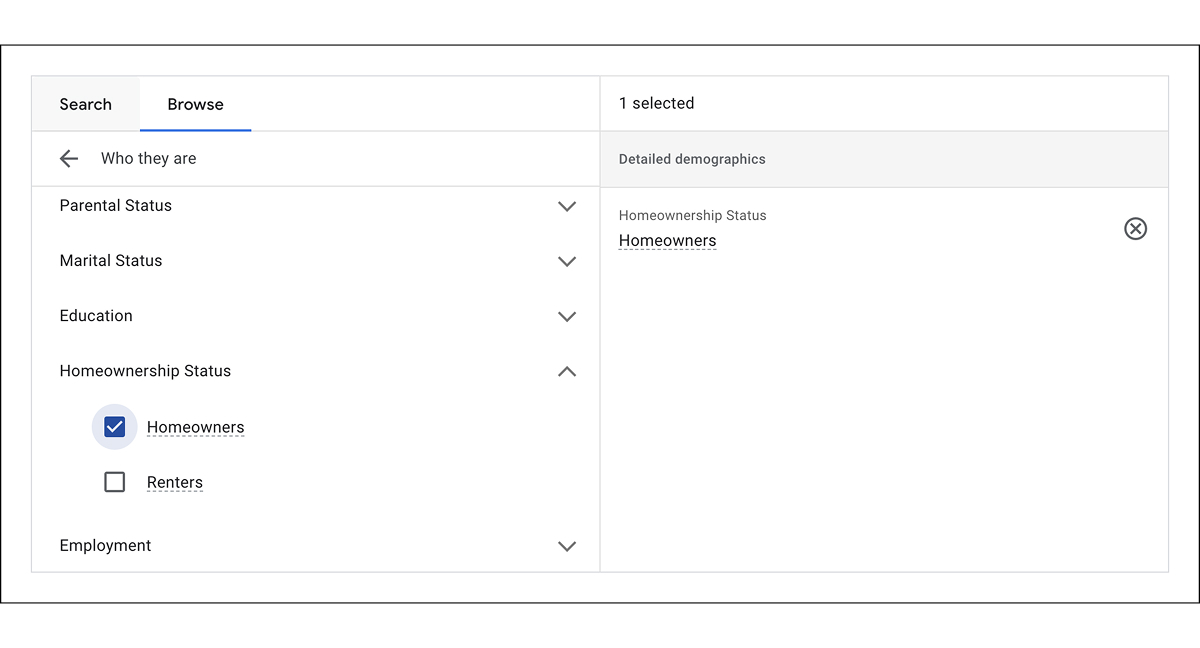The height and width of the screenshot is (648, 1200).
Task: Click the Homeowners label next to the checkbox
Action: pyautogui.click(x=195, y=427)
